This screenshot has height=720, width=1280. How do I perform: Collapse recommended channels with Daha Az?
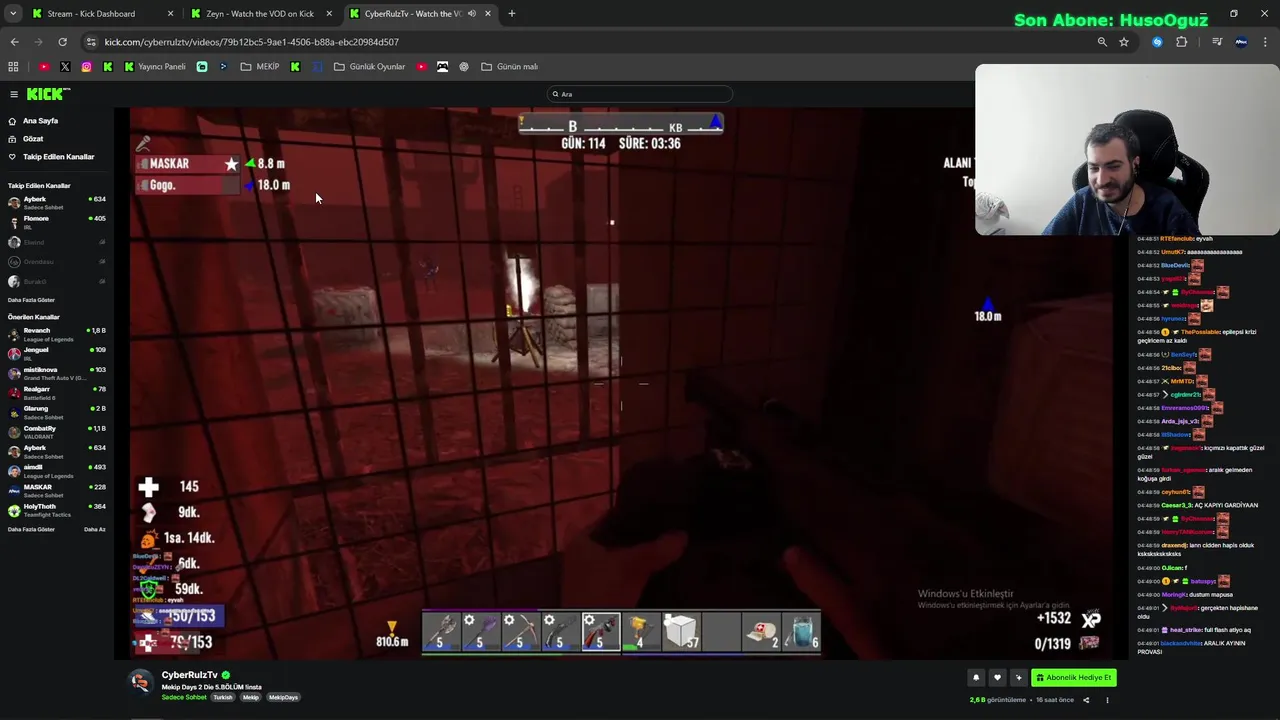pyautogui.click(x=95, y=529)
